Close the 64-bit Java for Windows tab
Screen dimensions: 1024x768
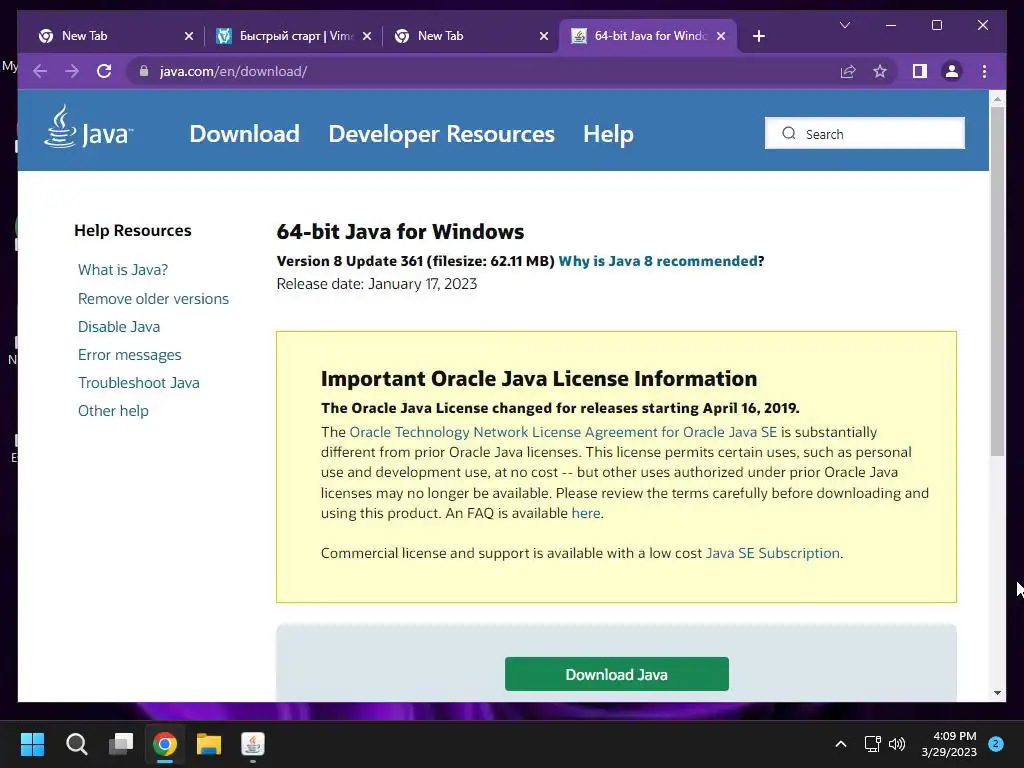coord(721,36)
